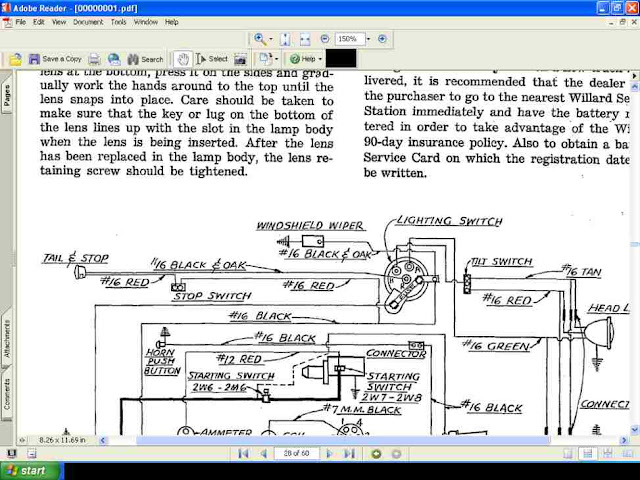Click the Zoom Out minus button
Viewport: 640px width, 480px height.
click(x=325, y=39)
